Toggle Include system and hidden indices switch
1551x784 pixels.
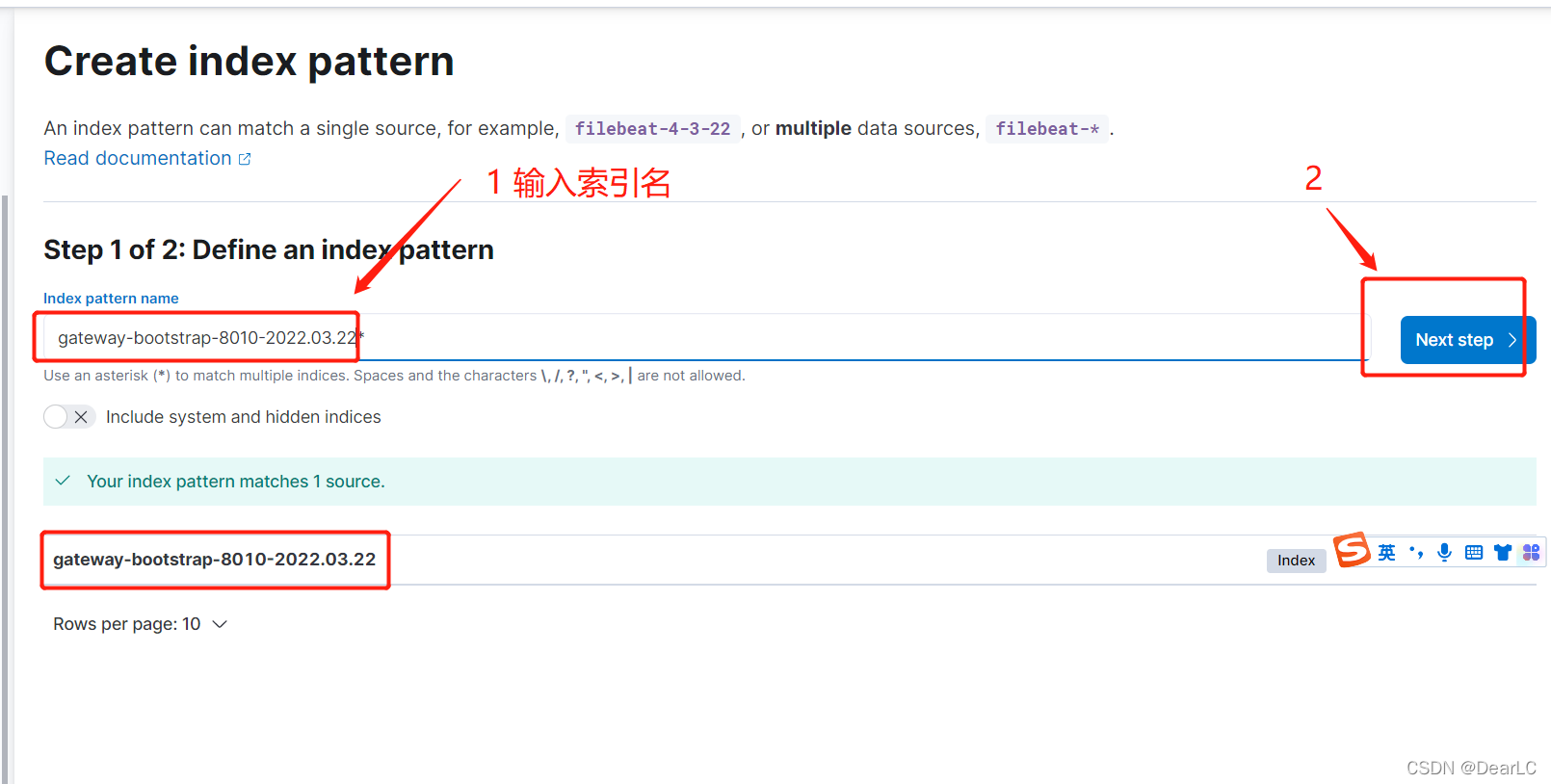68,417
